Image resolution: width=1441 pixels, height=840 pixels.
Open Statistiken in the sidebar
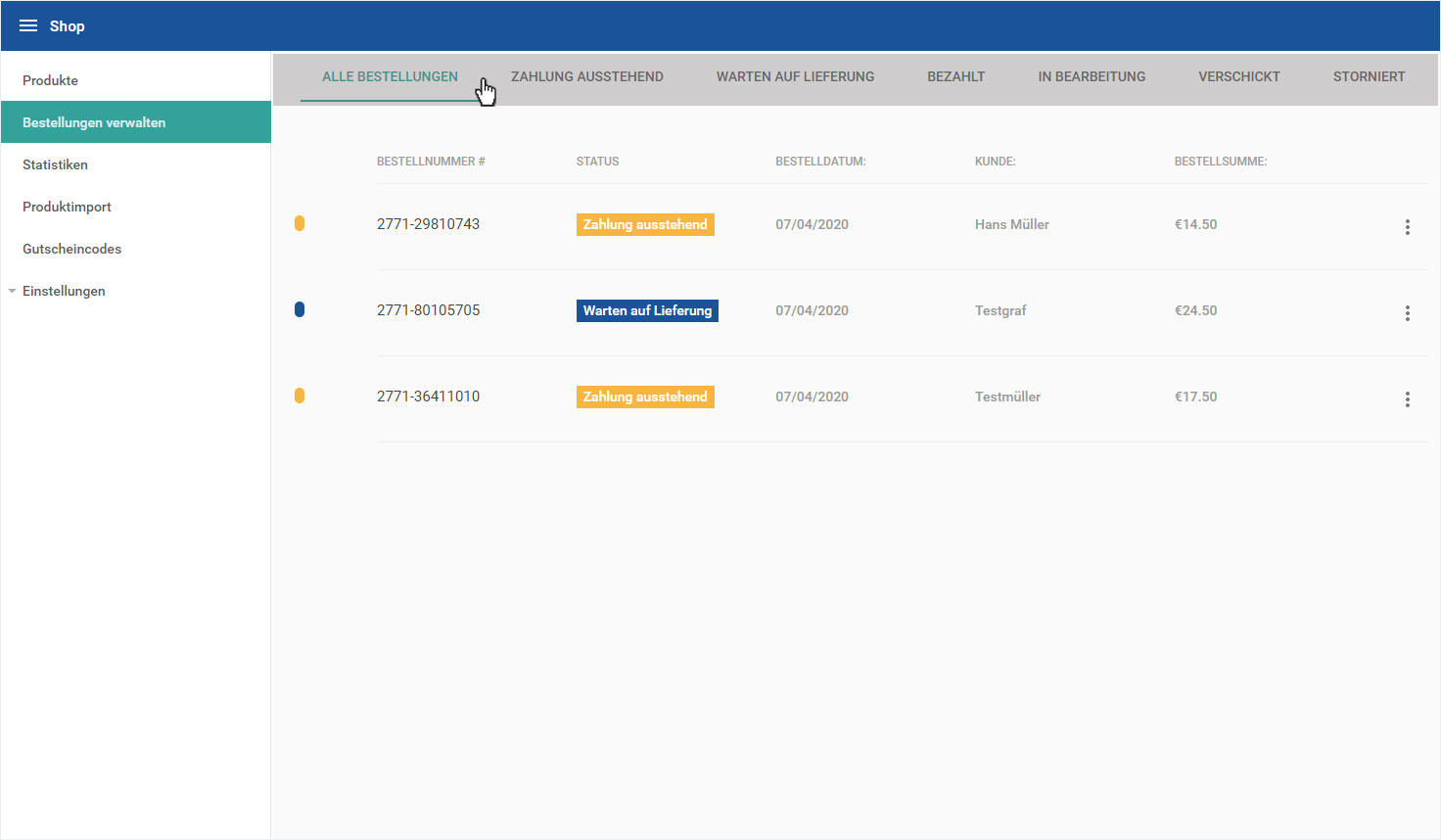tap(135, 164)
